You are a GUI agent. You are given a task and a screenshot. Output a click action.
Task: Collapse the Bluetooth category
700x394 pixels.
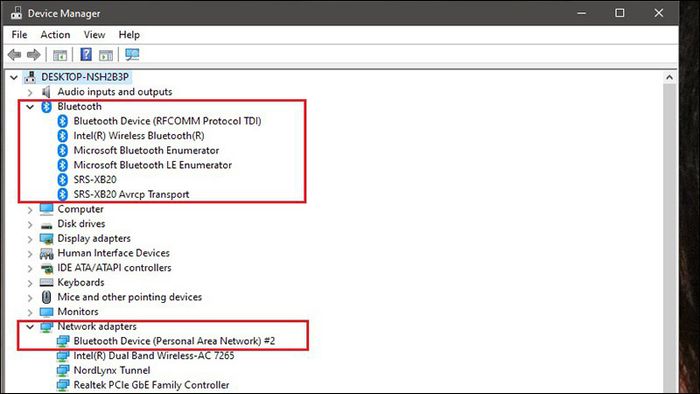(30, 107)
